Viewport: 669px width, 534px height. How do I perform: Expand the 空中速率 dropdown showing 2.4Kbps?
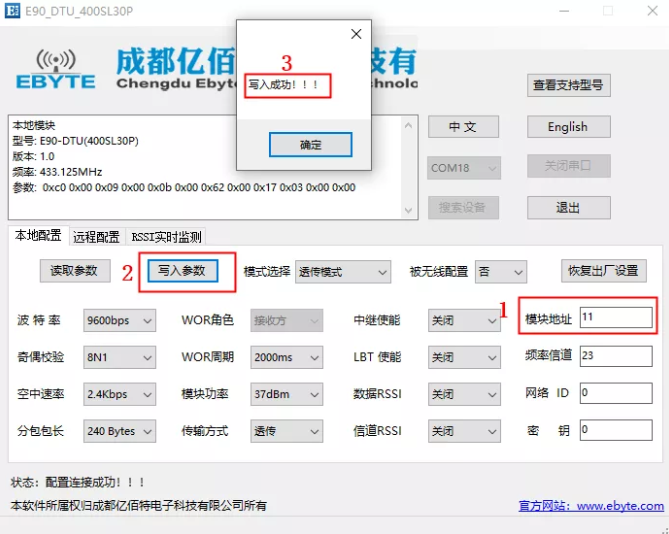119,394
